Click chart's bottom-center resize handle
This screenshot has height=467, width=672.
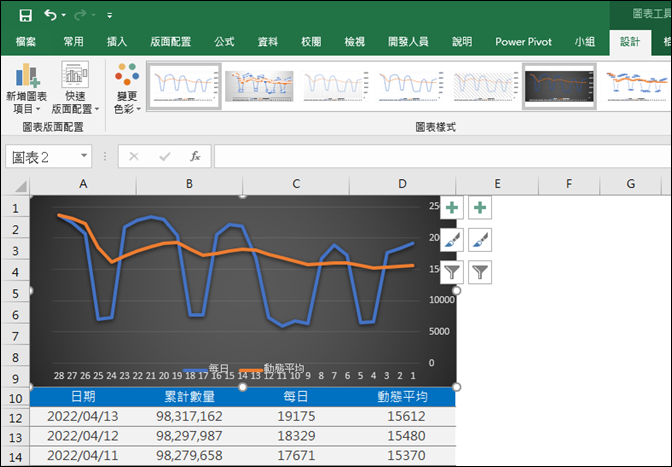(x=243, y=387)
